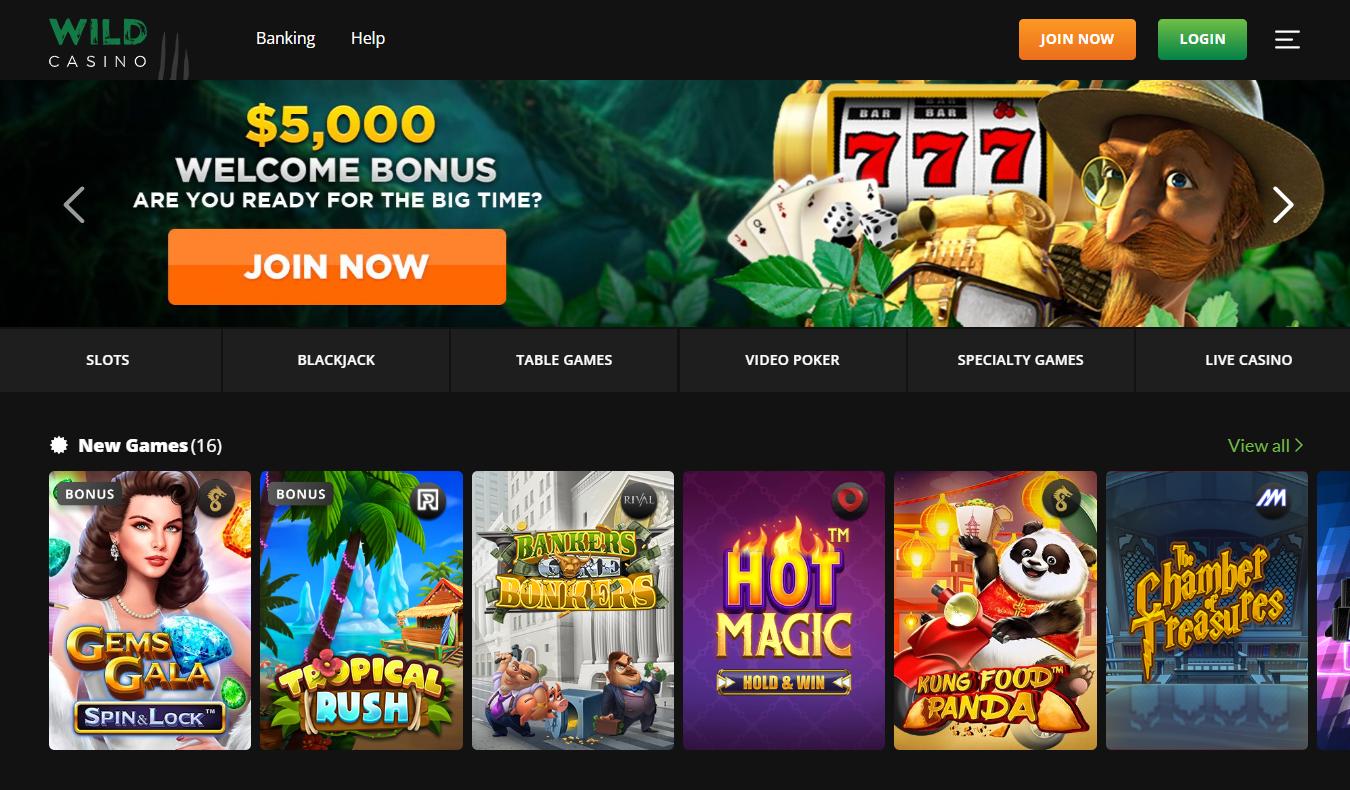Image resolution: width=1350 pixels, height=790 pixels.
Task: Click the large Join Now banner button
Action: tap(337, 267)
